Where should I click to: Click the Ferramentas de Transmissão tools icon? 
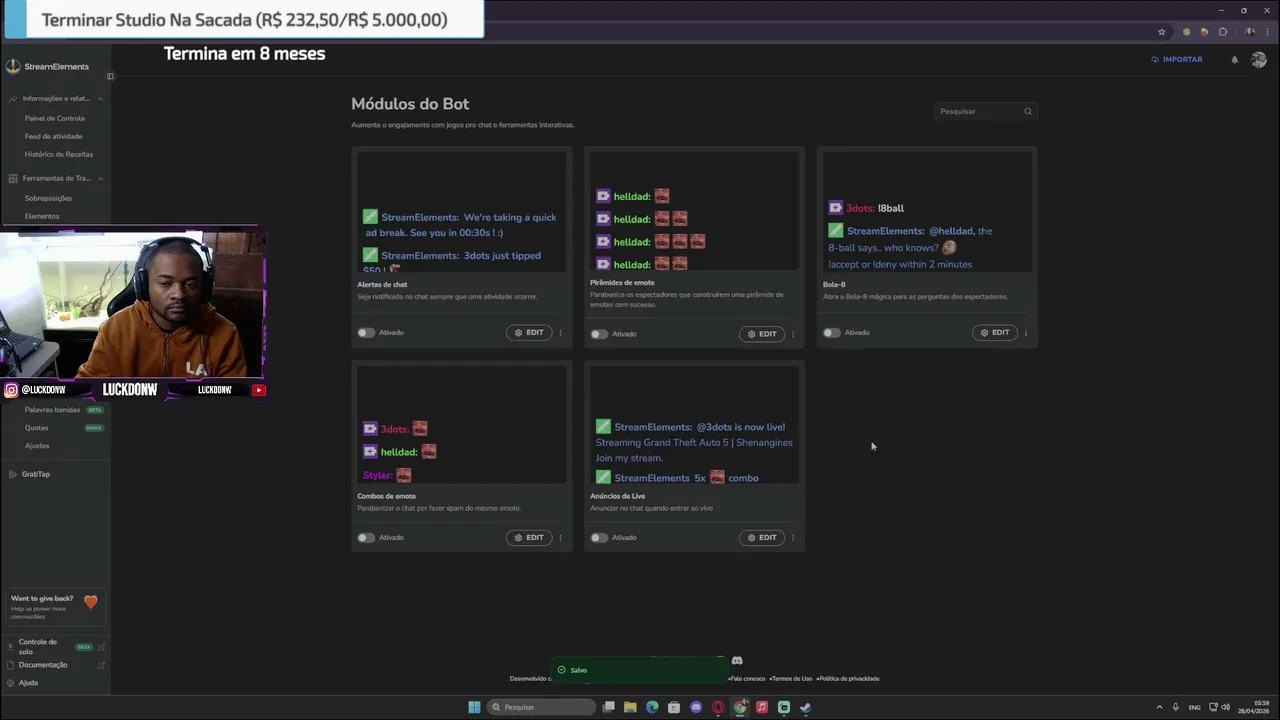[13, 178]
